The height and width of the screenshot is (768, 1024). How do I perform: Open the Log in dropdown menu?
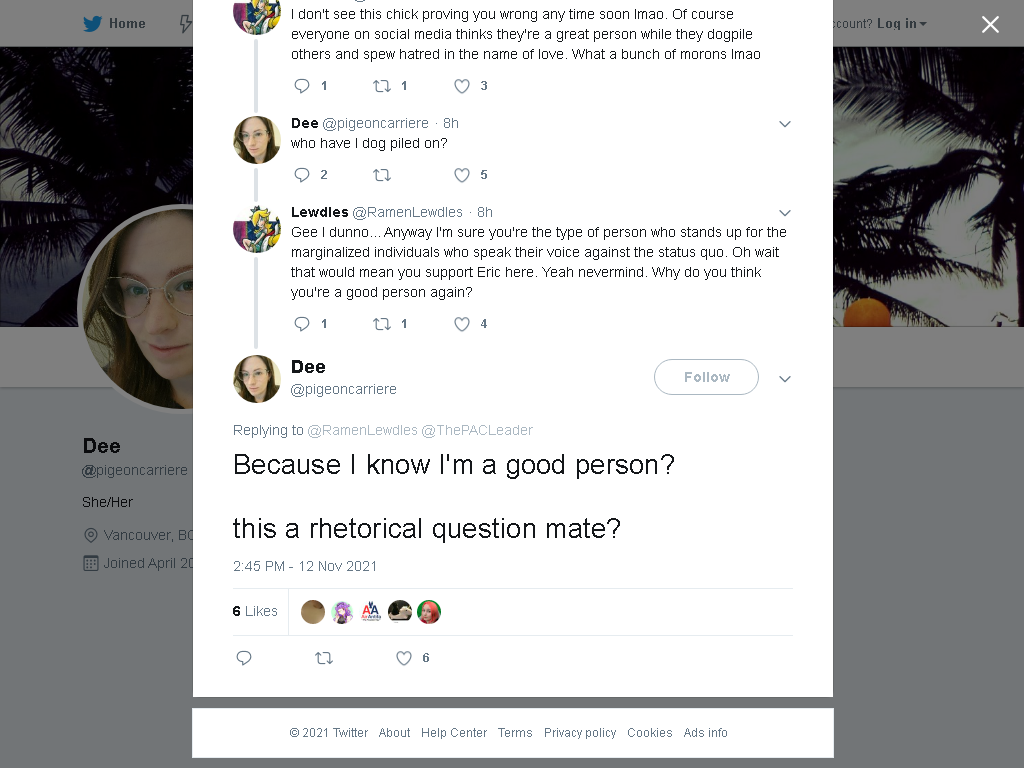[x=901, y=24]
